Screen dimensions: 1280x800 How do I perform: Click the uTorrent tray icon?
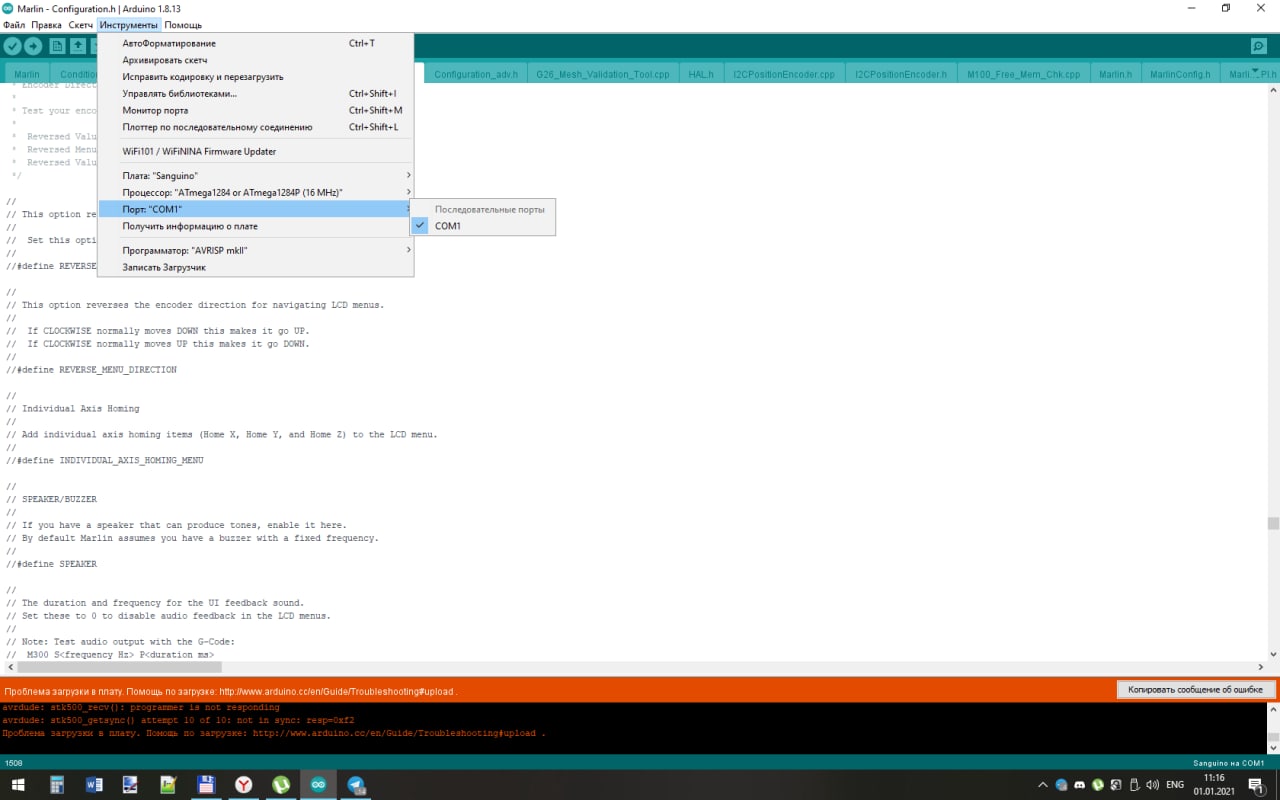click(1098, 785)
